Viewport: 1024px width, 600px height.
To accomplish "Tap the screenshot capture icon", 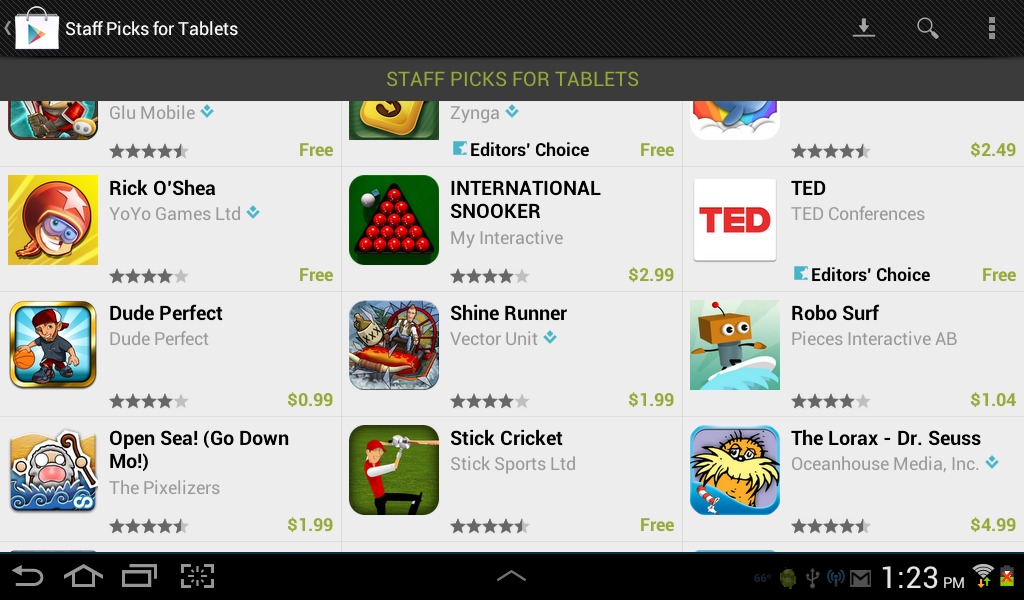I will 197,576.
